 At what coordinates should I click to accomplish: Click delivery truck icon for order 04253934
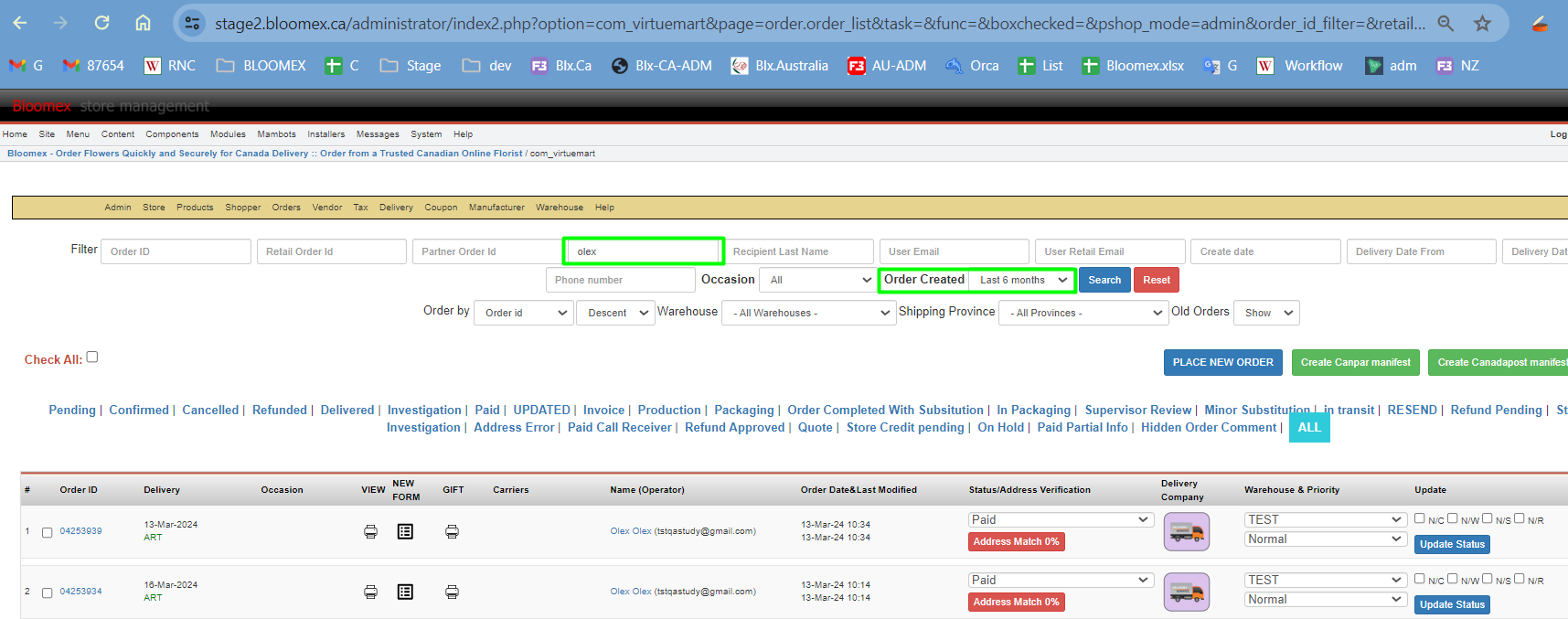pos(1186,592)
